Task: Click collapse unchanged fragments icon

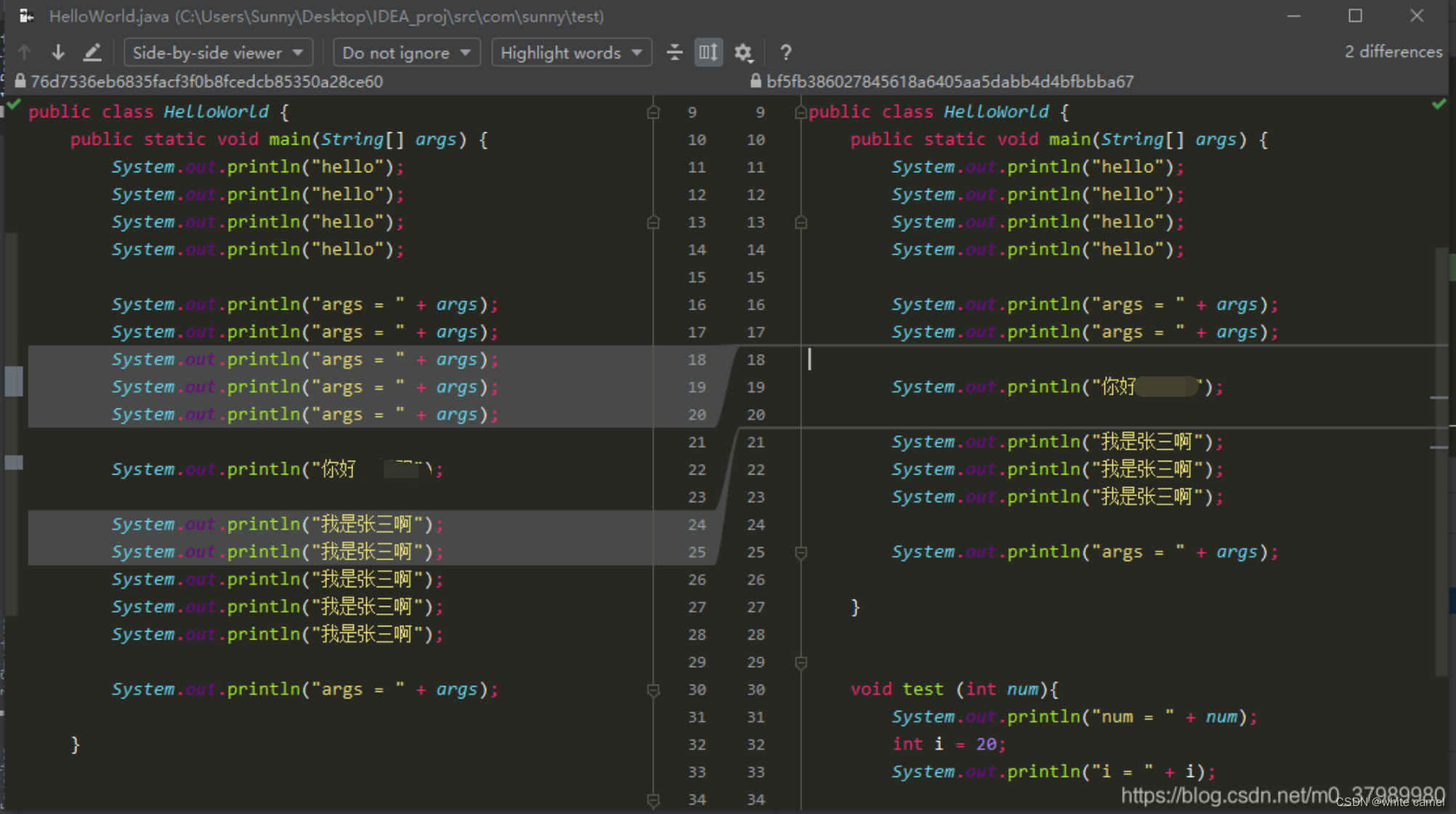Action: (x=674, y=52)
